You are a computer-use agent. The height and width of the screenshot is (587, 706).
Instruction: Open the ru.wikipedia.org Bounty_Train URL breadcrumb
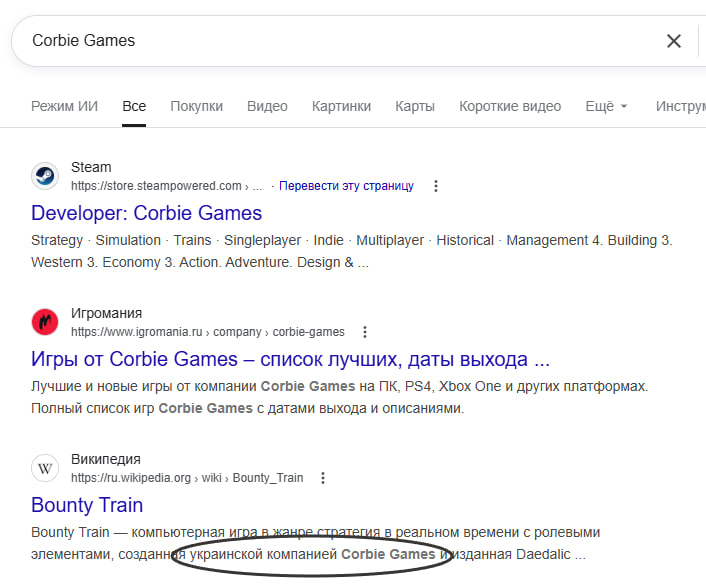[x=187, y=478]
